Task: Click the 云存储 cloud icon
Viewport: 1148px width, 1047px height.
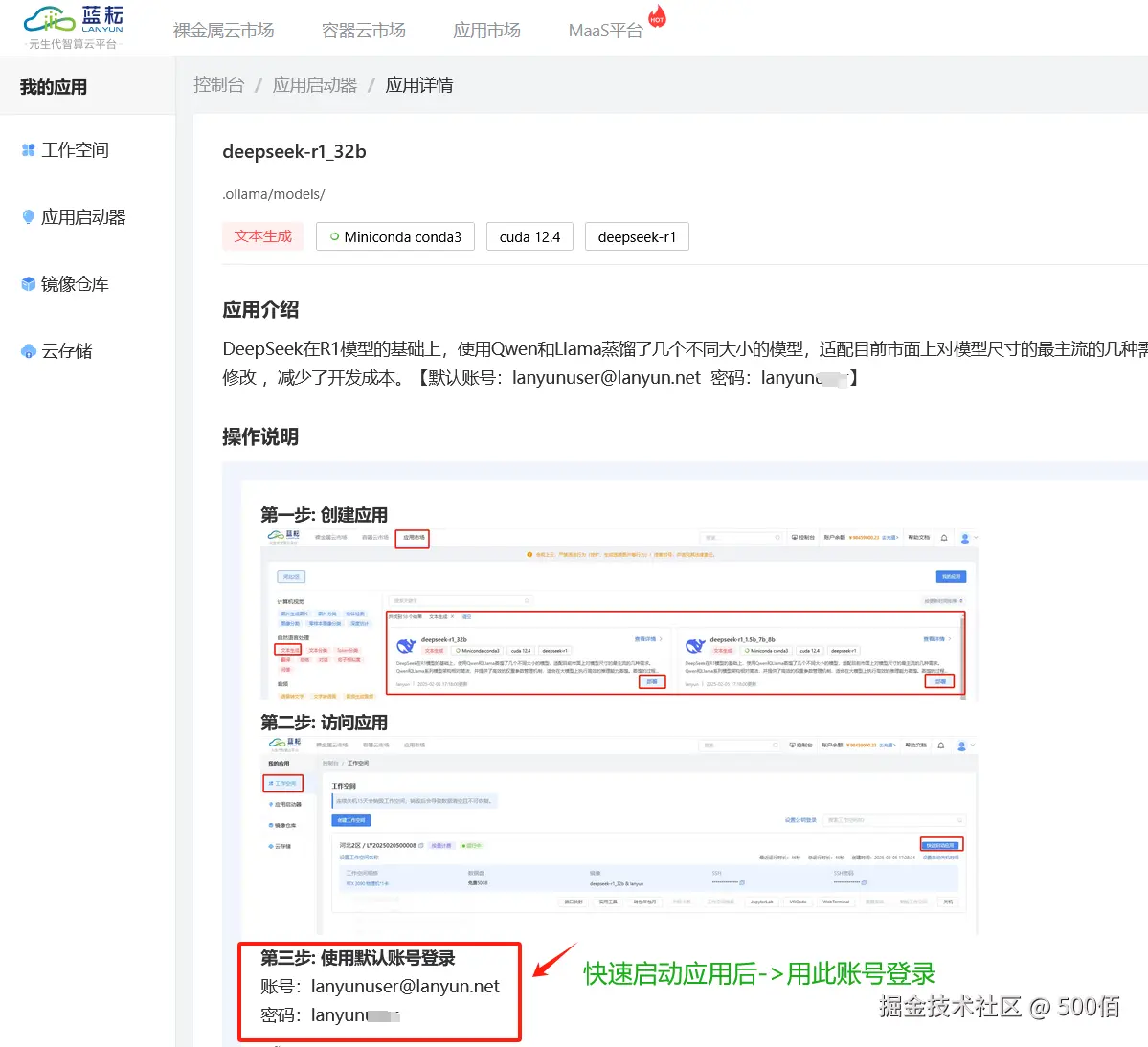Action: 29,351
